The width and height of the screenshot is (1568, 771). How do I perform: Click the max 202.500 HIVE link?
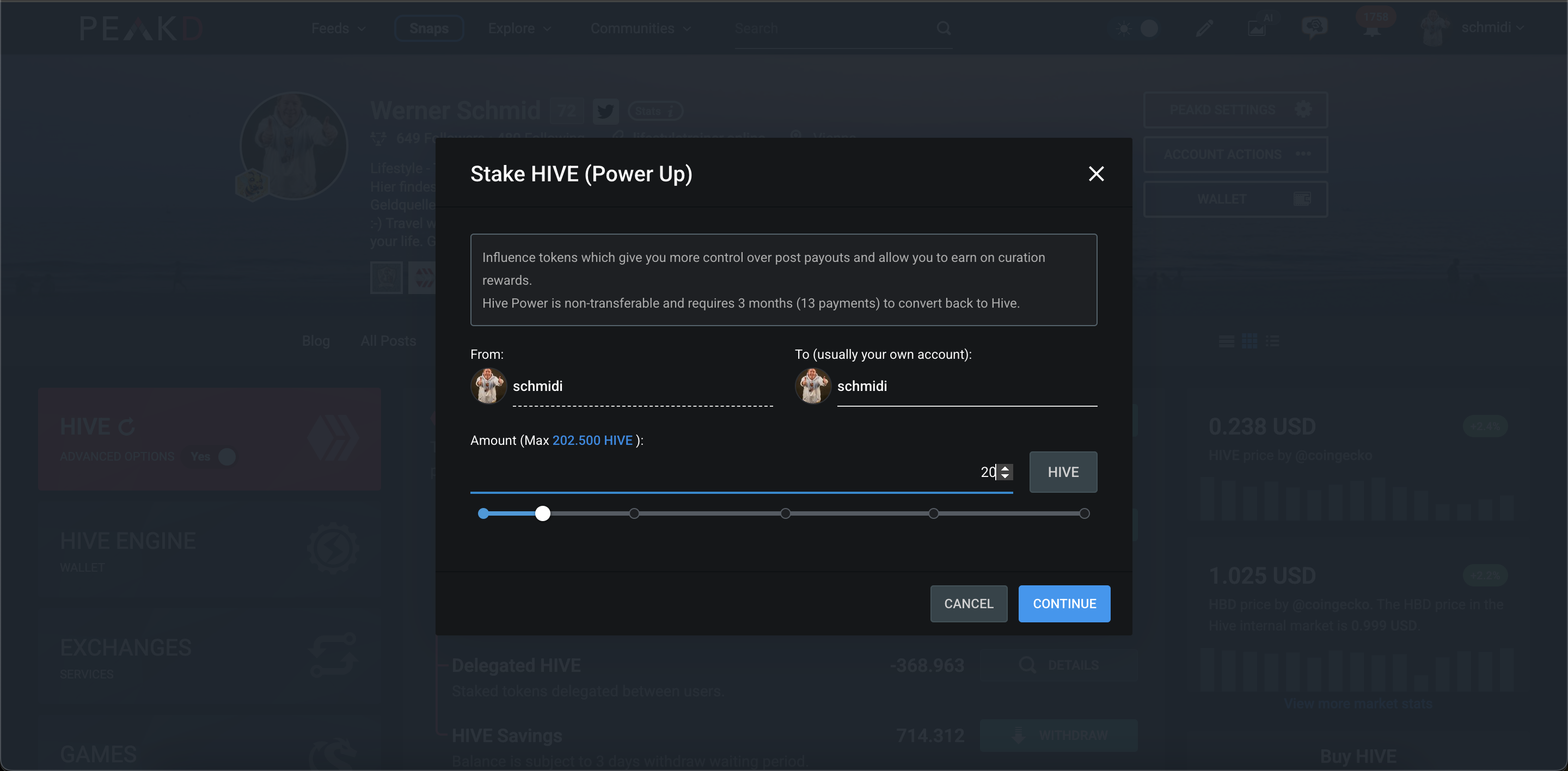pyautogui.click(x=592, y=440)
